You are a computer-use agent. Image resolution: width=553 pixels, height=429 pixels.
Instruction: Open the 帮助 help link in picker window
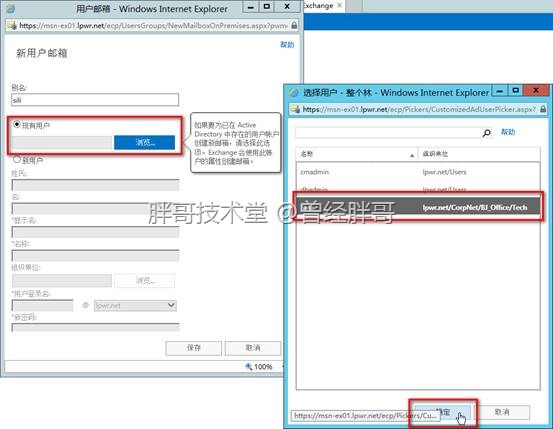[508, 132]
